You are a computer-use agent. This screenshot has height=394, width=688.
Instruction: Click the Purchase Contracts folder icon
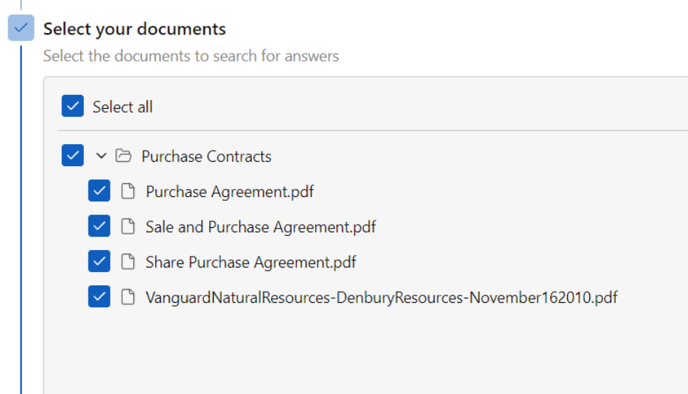pos(123,156)
